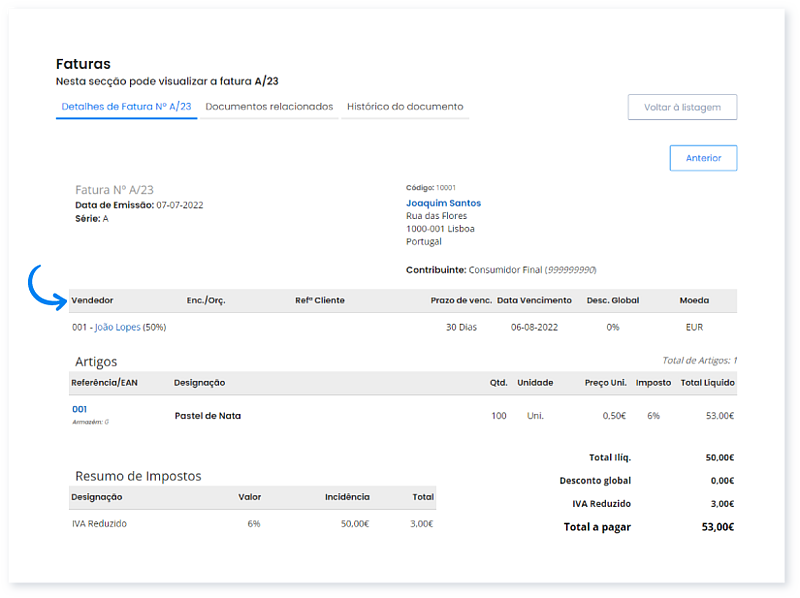Click the Faturas page heading
800x598 pixels.
tap(83, 64)
